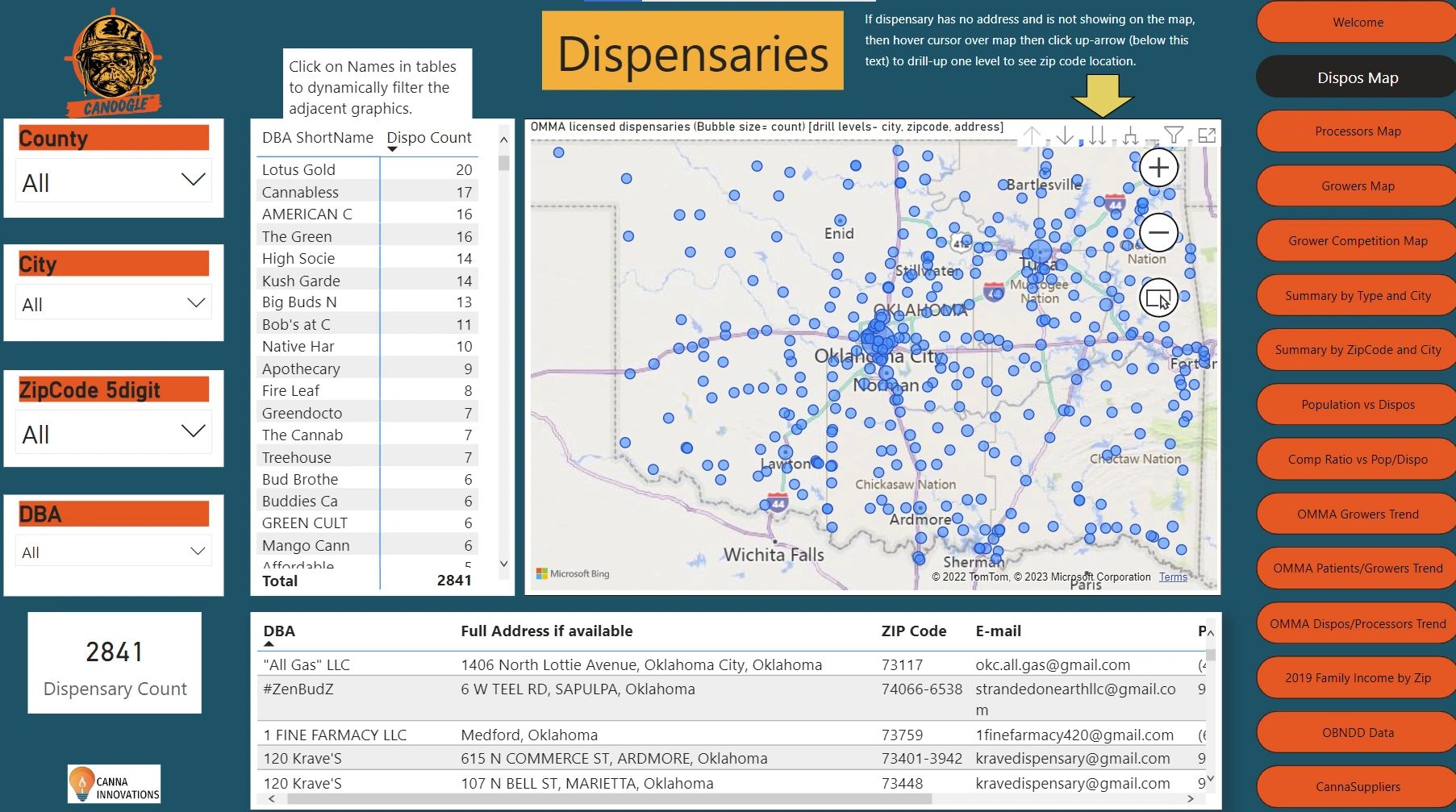Screen dimensions: 1456x812
Task: Open the City filter dropdown
Action: tap(195, 304)
